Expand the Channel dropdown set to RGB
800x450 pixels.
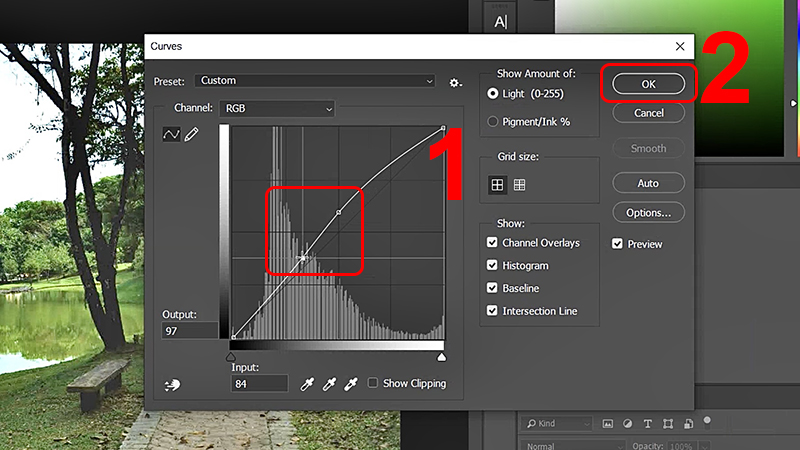pos(277,108)
